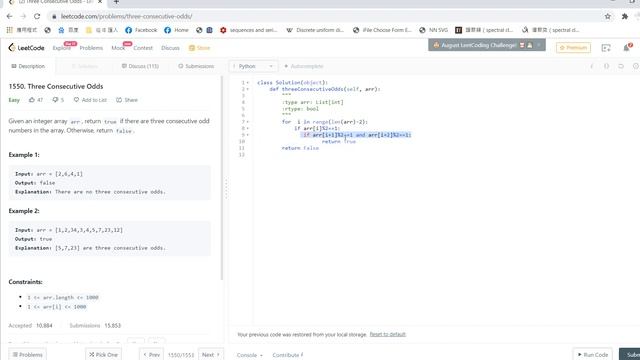Open the Console dropdown
This screenshot has height=360, width=640.
tap(249, 355)
